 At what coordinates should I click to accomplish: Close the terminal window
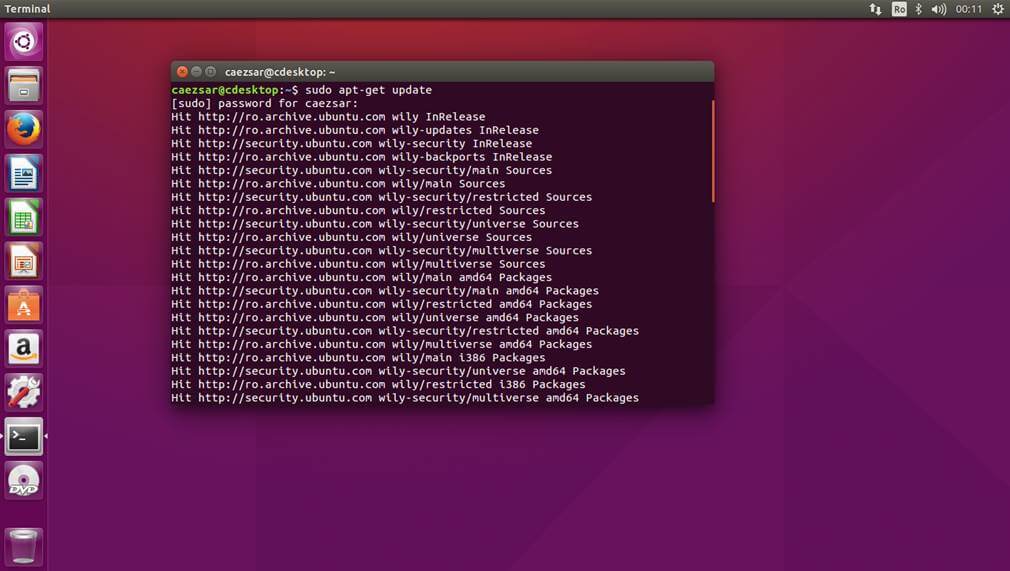(182, 72)
